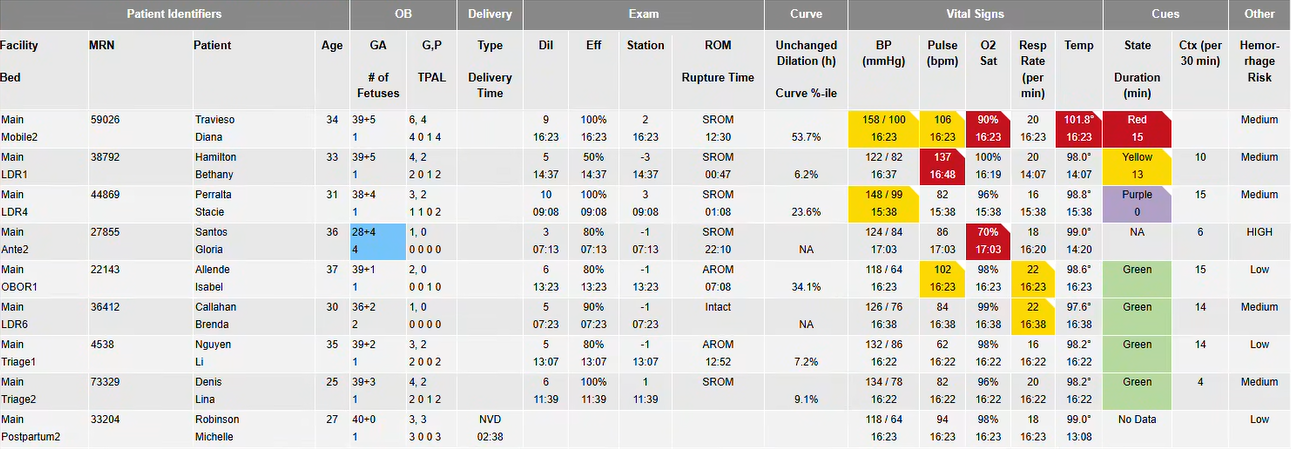Select patient Robinson's name
The width and height of the screenshot is (1291, 449).
[220, 419]
